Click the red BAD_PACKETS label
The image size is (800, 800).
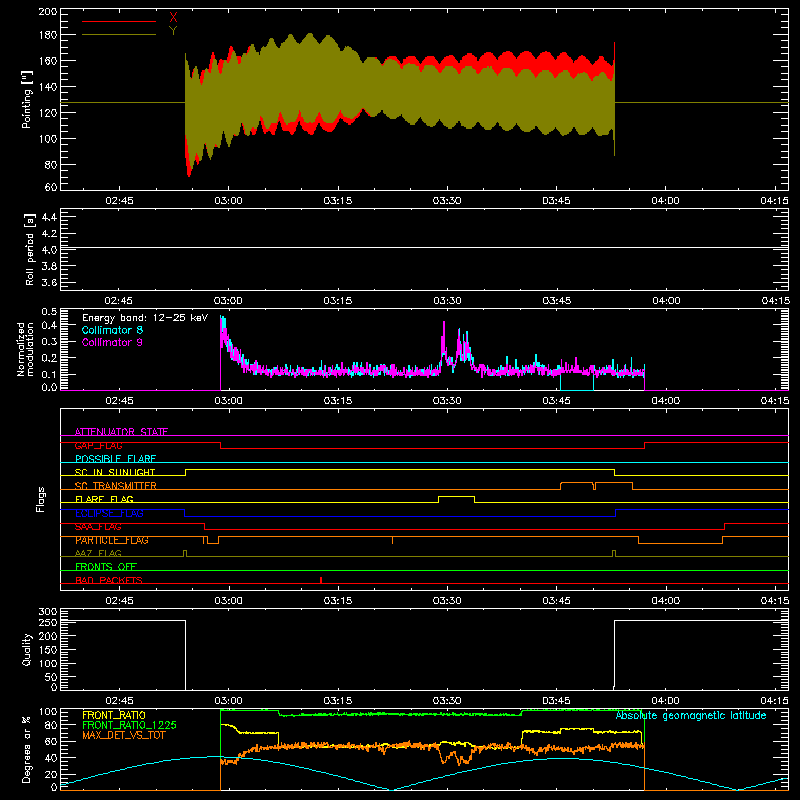point(109,580)
